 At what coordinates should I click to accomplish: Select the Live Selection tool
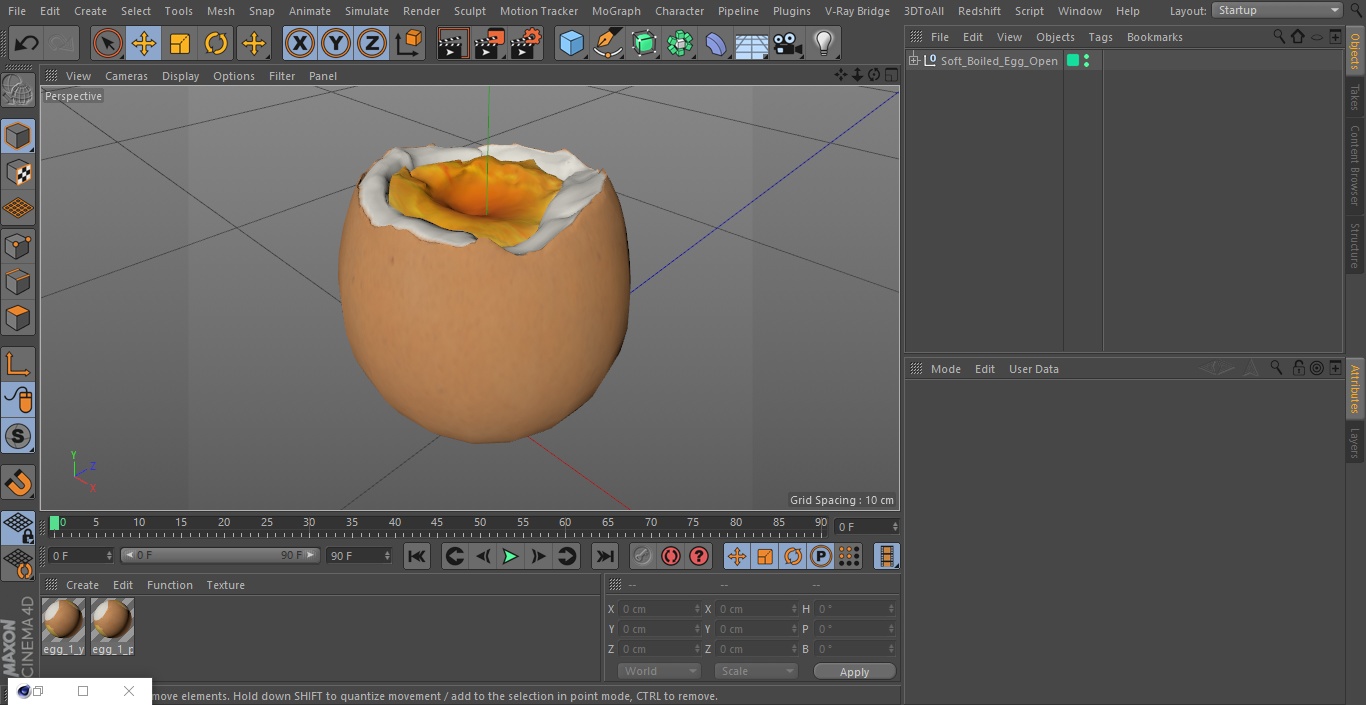click(x=108, y=43)
